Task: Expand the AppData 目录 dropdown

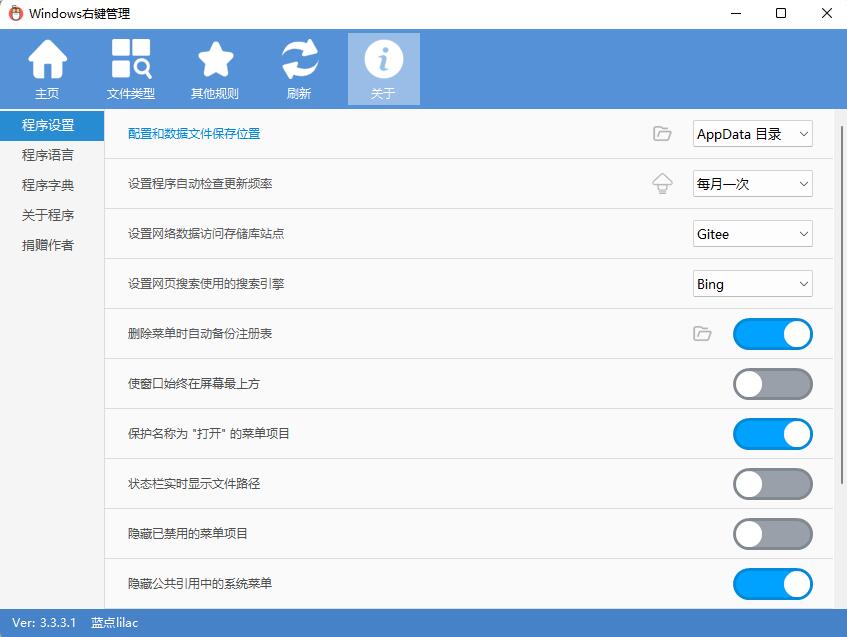Action: coord(752,134)
